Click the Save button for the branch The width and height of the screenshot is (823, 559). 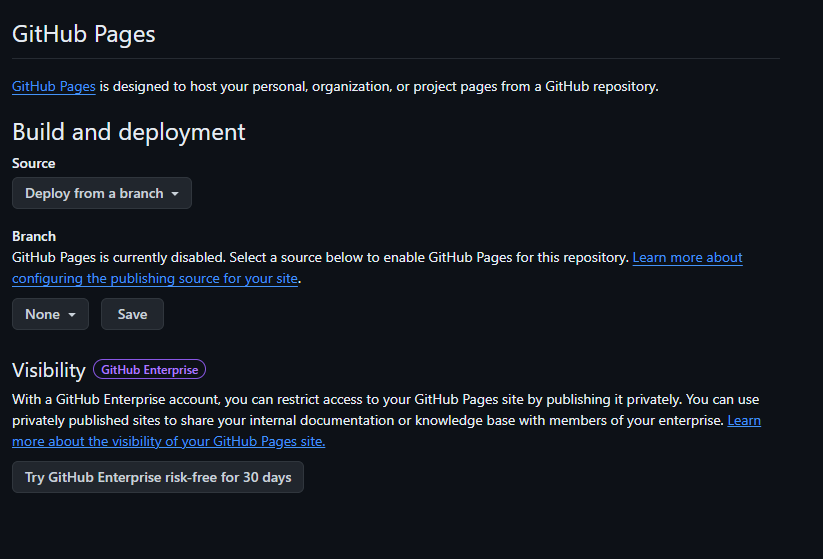click(x=132, y=314)
